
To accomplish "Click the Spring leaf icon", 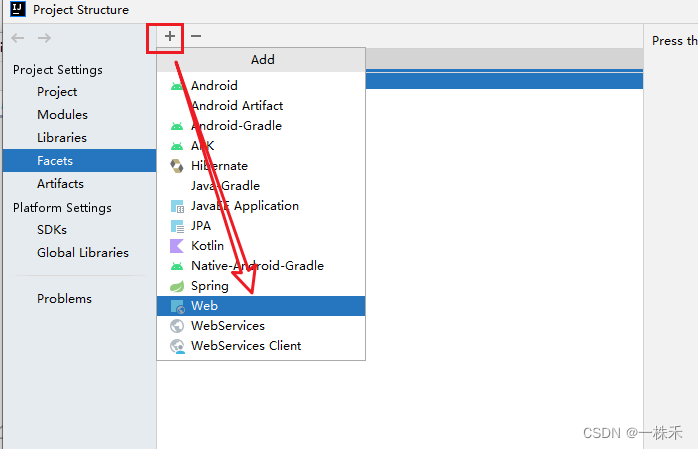I will (x=177, y=286).
